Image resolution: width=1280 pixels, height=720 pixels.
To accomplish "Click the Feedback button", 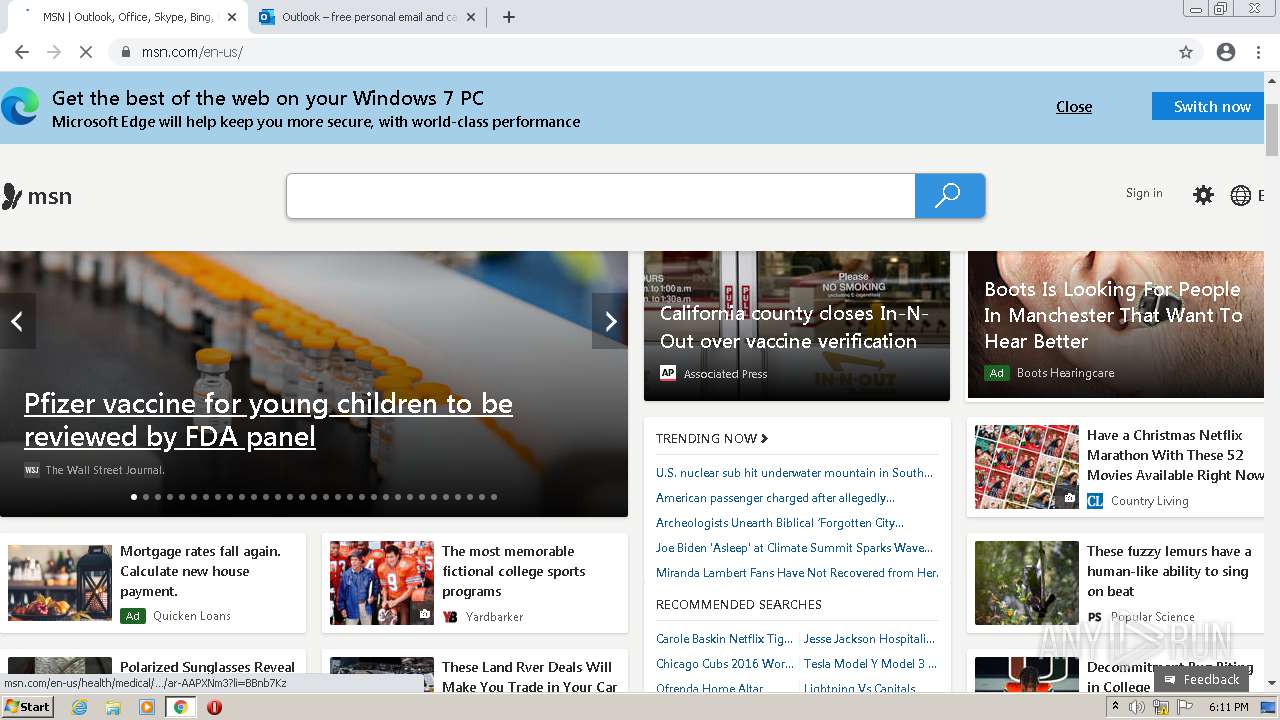I will pyautogui.click(x=1201, y=679).
